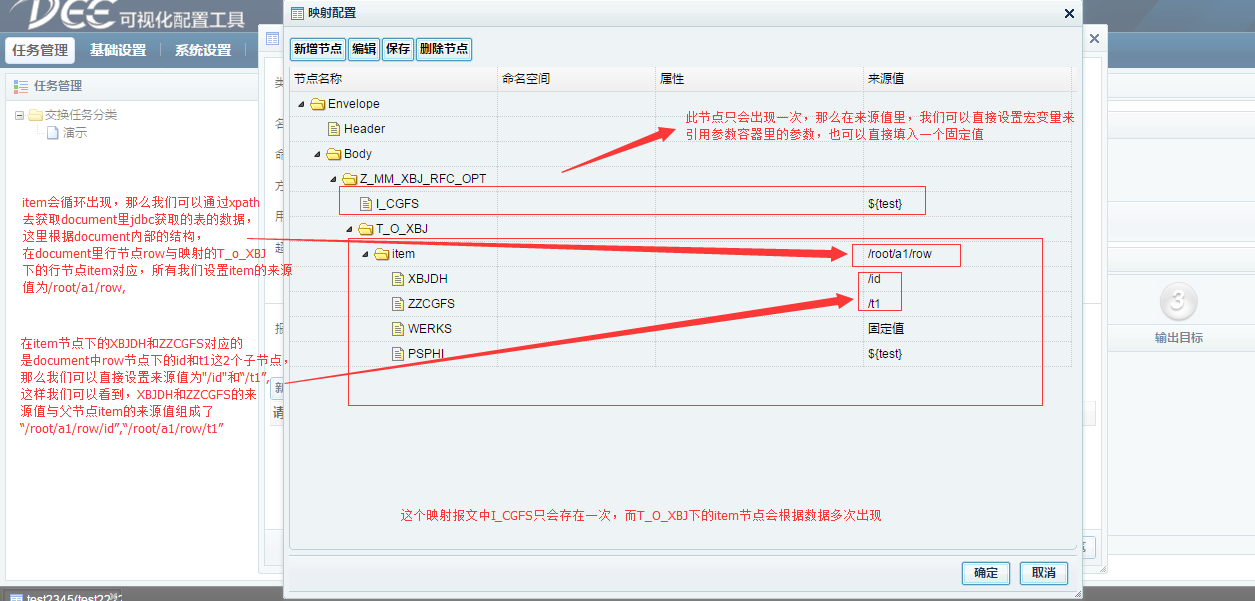Click the 节点名称 column header

coord(393,79)
